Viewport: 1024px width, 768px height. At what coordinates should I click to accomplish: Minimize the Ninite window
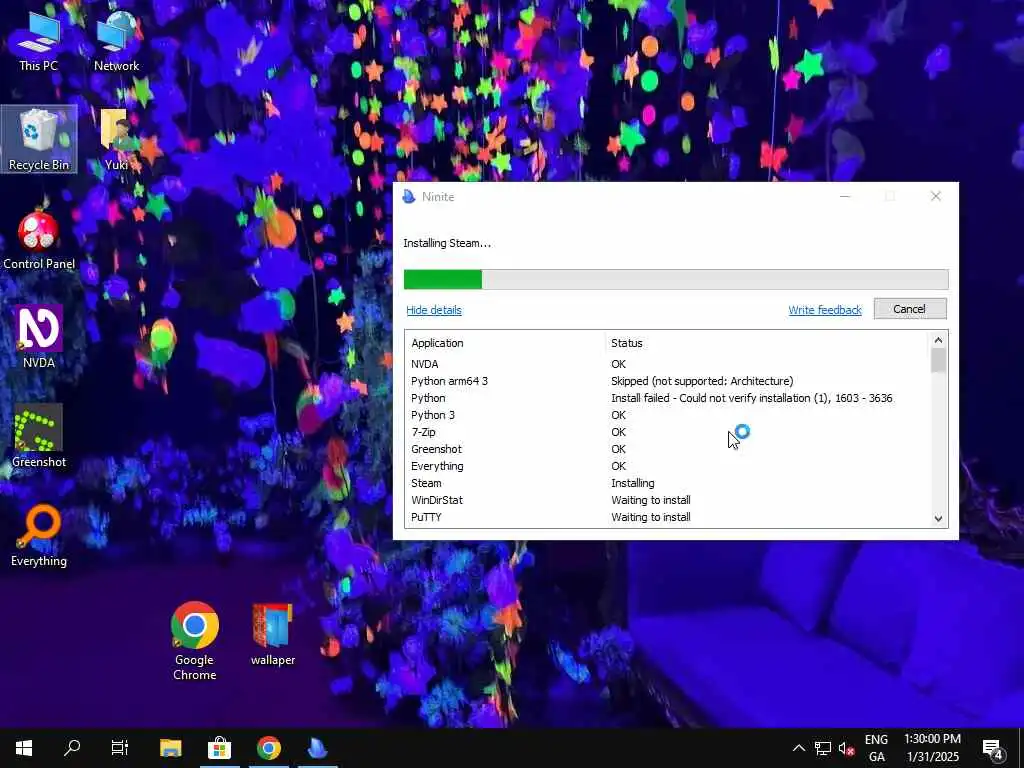click(x=844, y=197)
